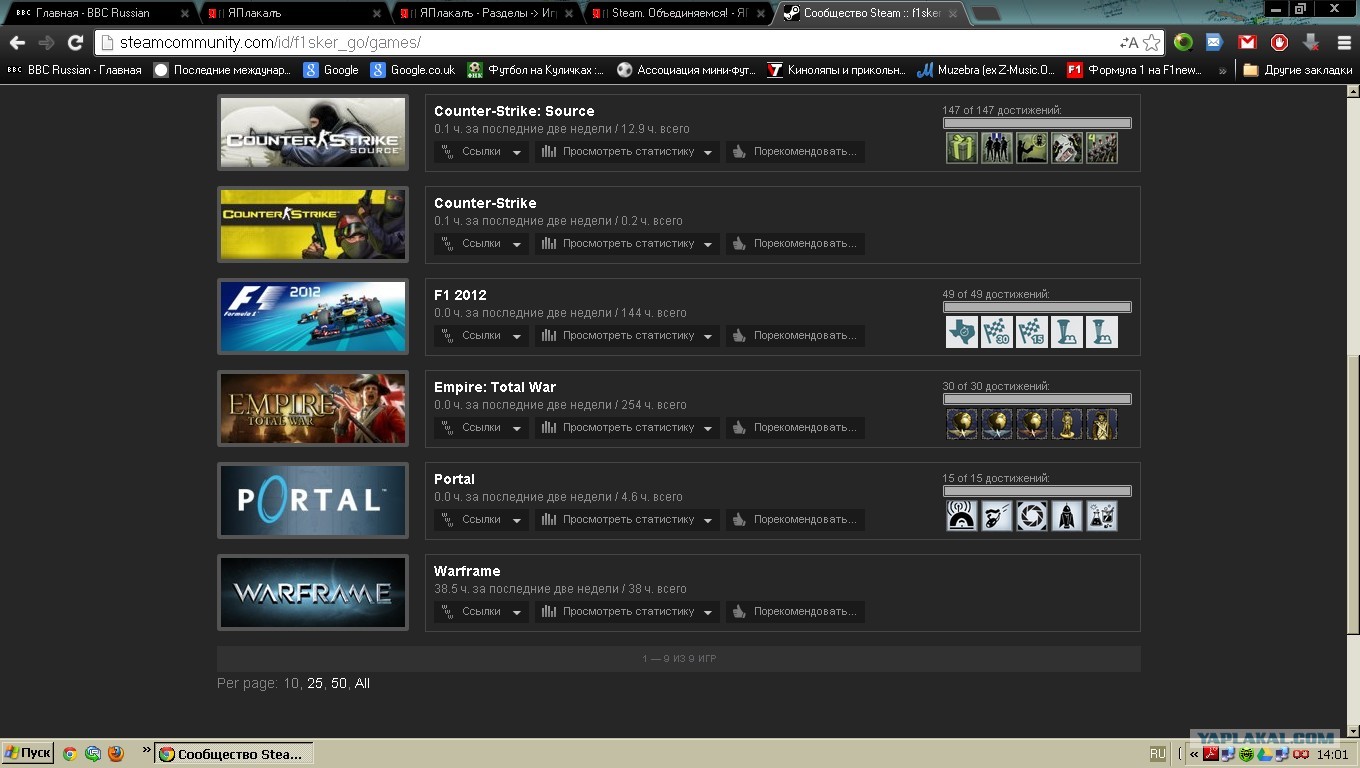The height and width of the screenshot is (768, 1360).
Task: Click the Texas map achievement icon in F1 2012
Action: pos(962,332)
